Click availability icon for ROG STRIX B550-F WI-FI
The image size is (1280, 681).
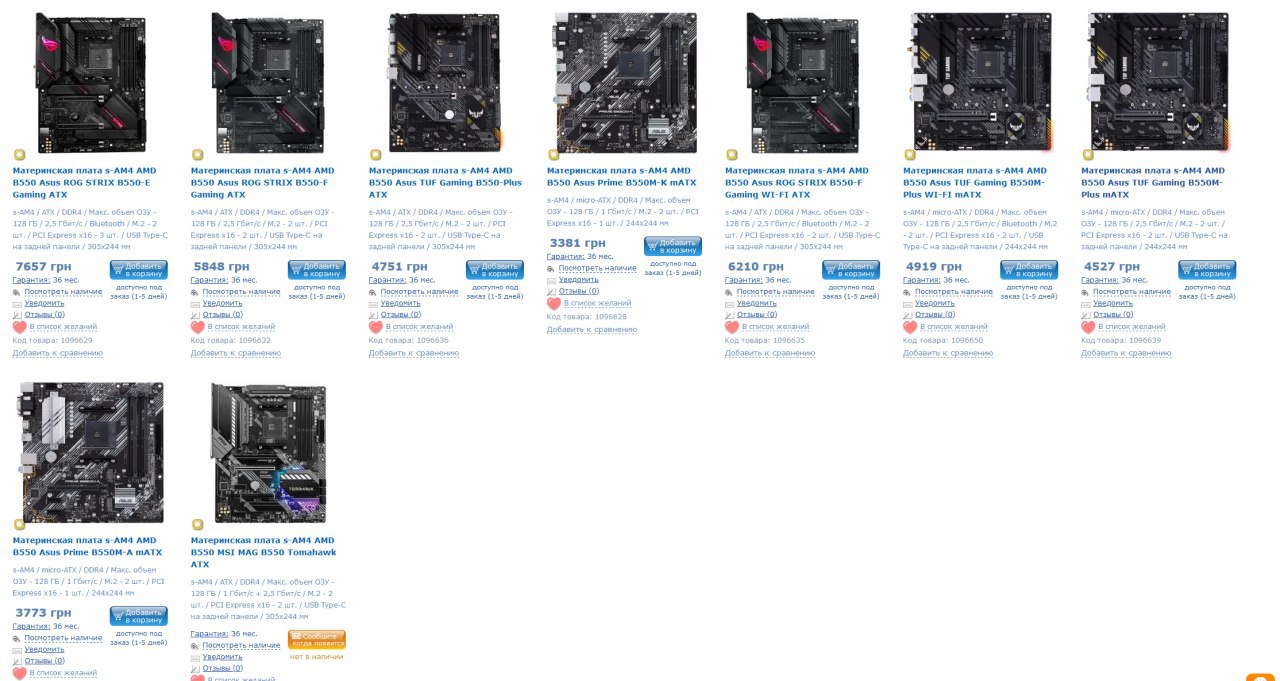pos(729,292)
